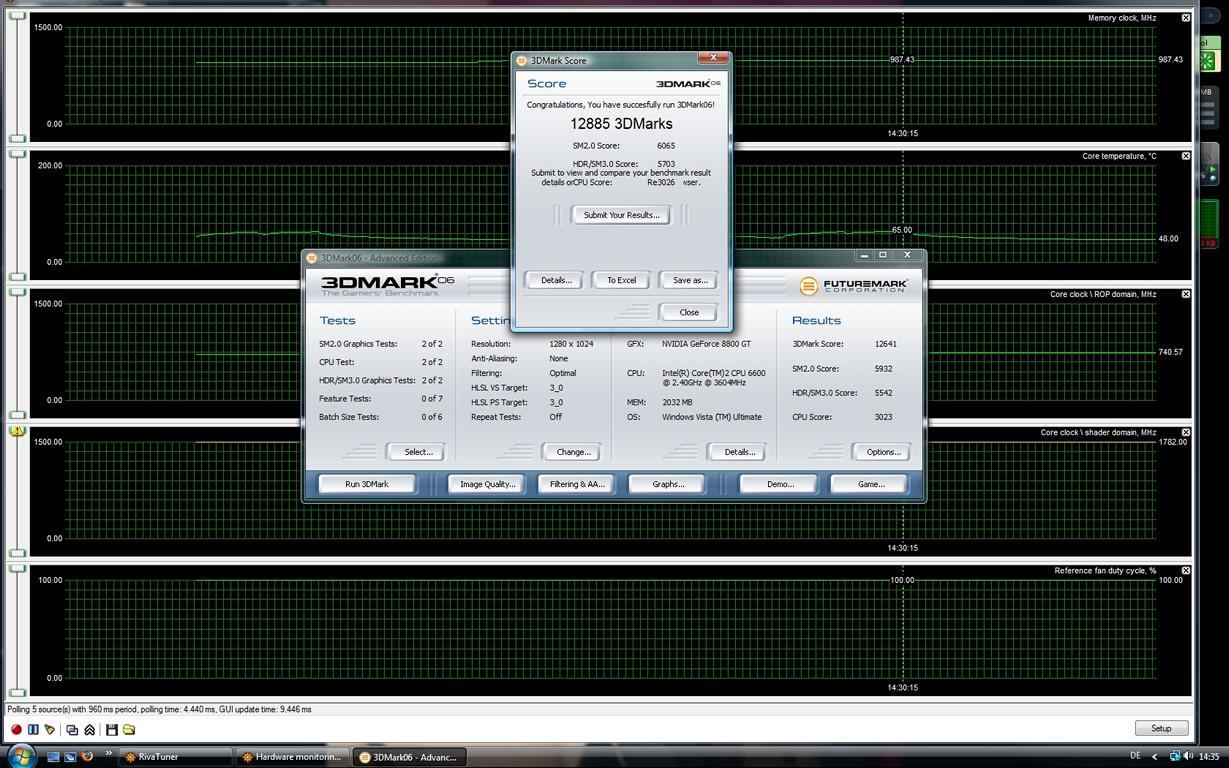Click the volume tray icon

pyautogui.click(x=1188, y=756)
